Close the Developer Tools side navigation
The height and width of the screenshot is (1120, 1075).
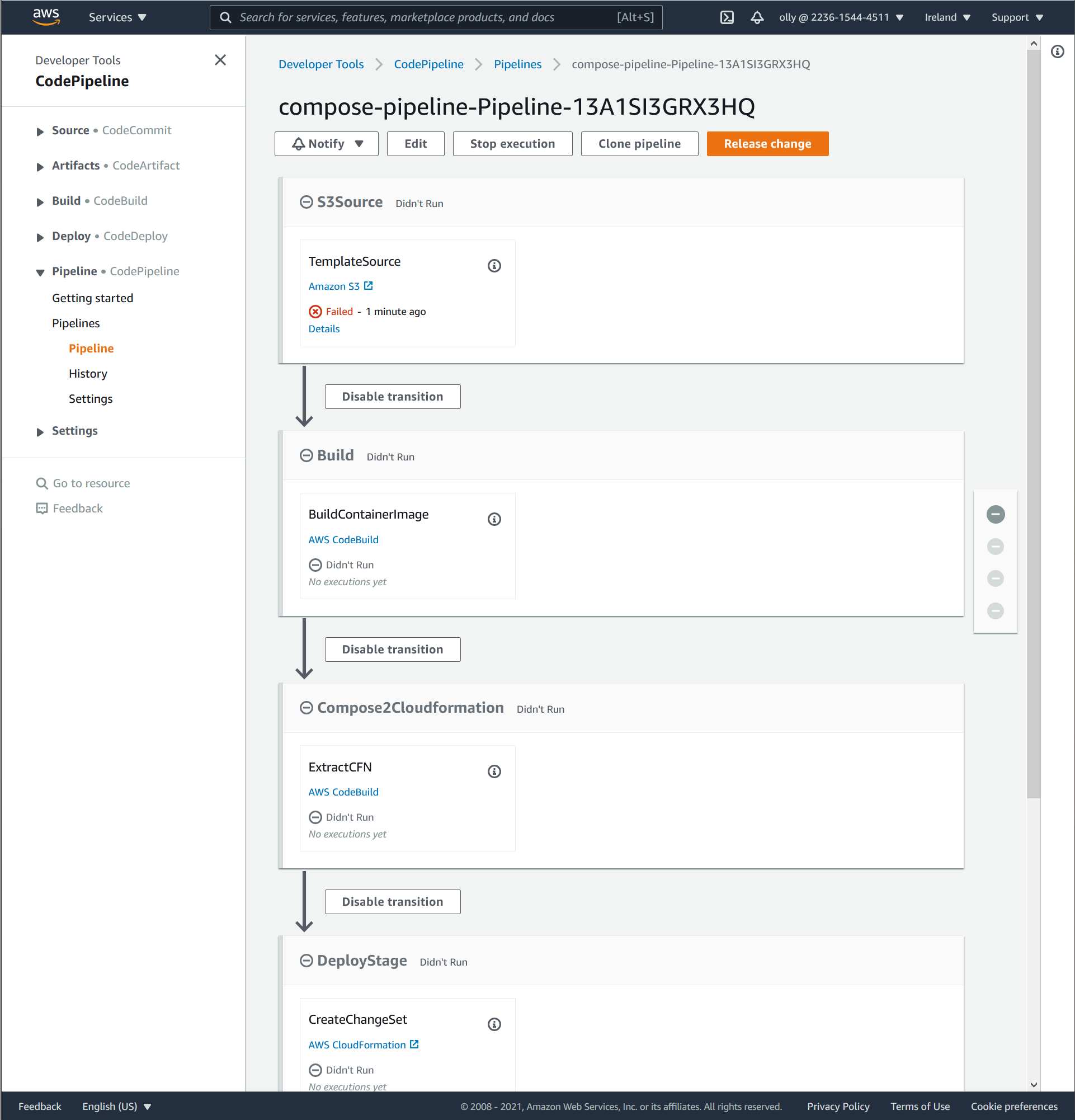(220, 60)
